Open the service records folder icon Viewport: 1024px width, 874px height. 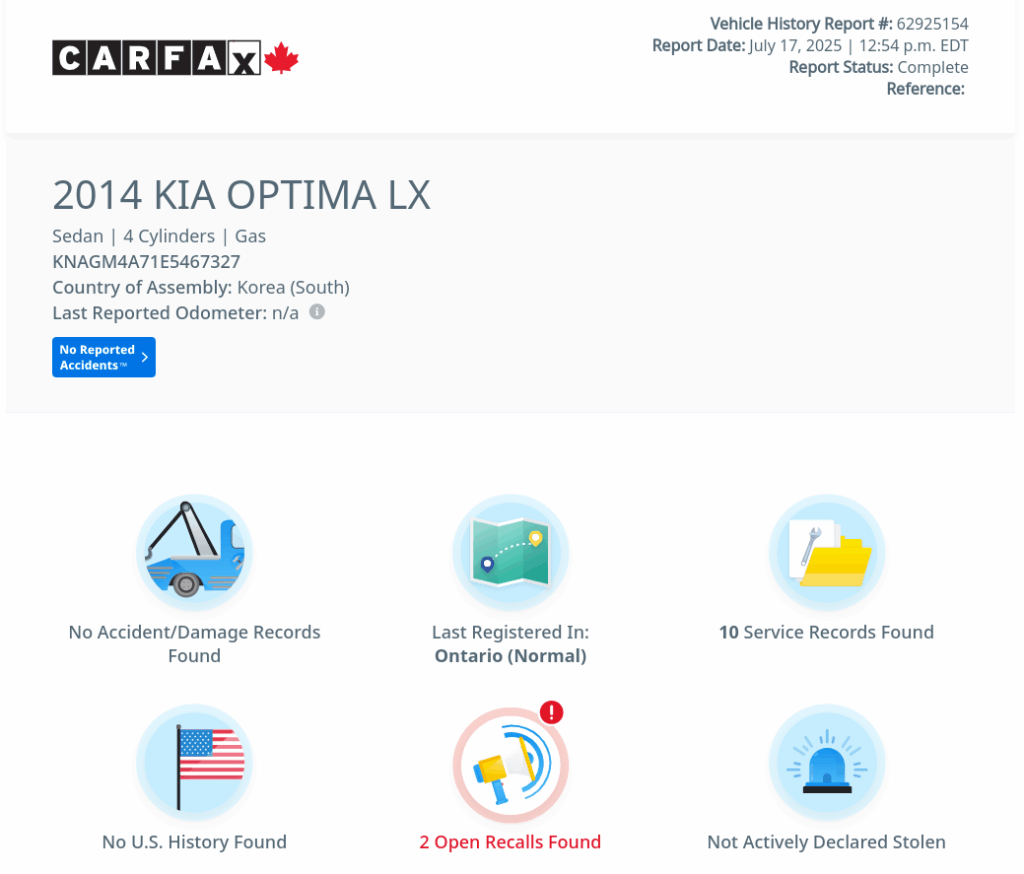(x=827, y=552)
